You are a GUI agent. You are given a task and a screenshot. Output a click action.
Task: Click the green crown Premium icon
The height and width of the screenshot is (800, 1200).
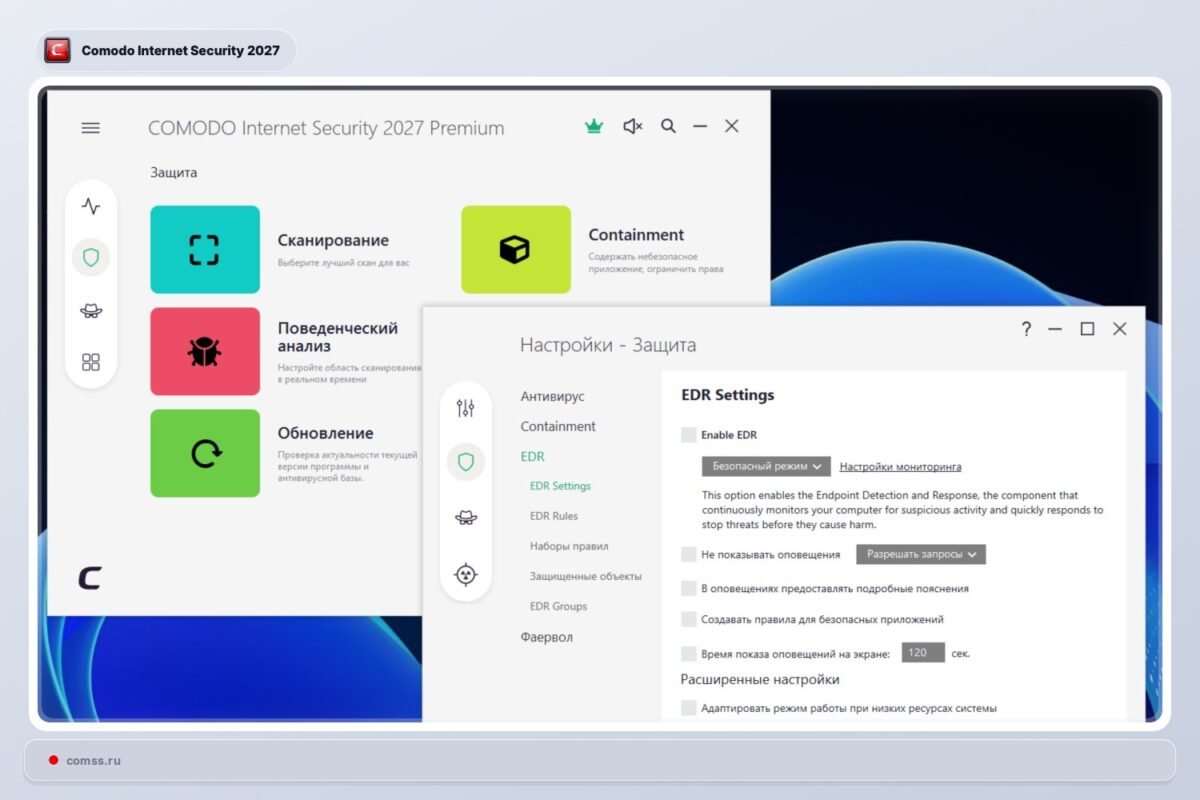[x=594, y=127]
